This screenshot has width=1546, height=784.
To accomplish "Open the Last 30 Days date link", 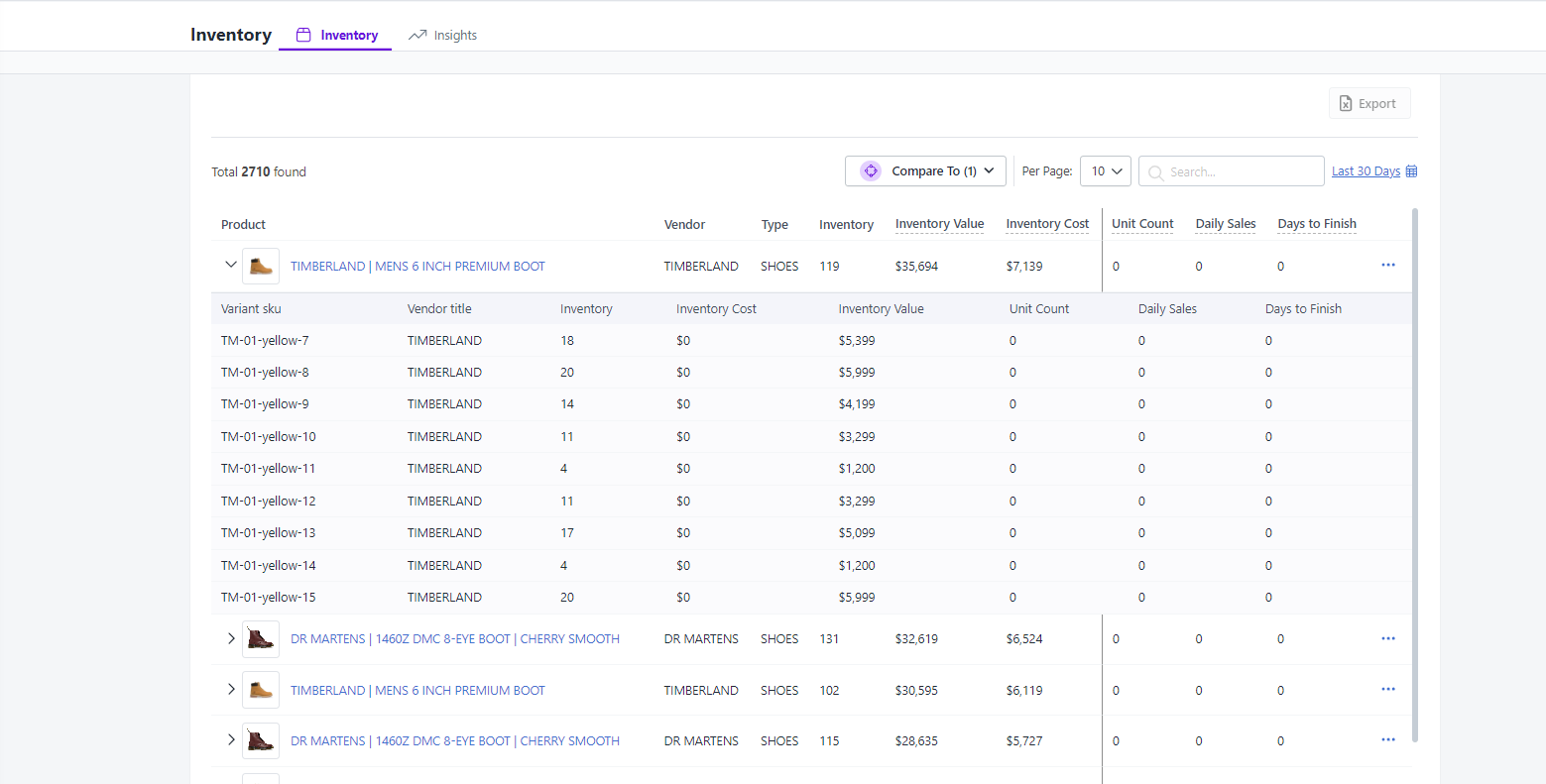I will 1366,171.
